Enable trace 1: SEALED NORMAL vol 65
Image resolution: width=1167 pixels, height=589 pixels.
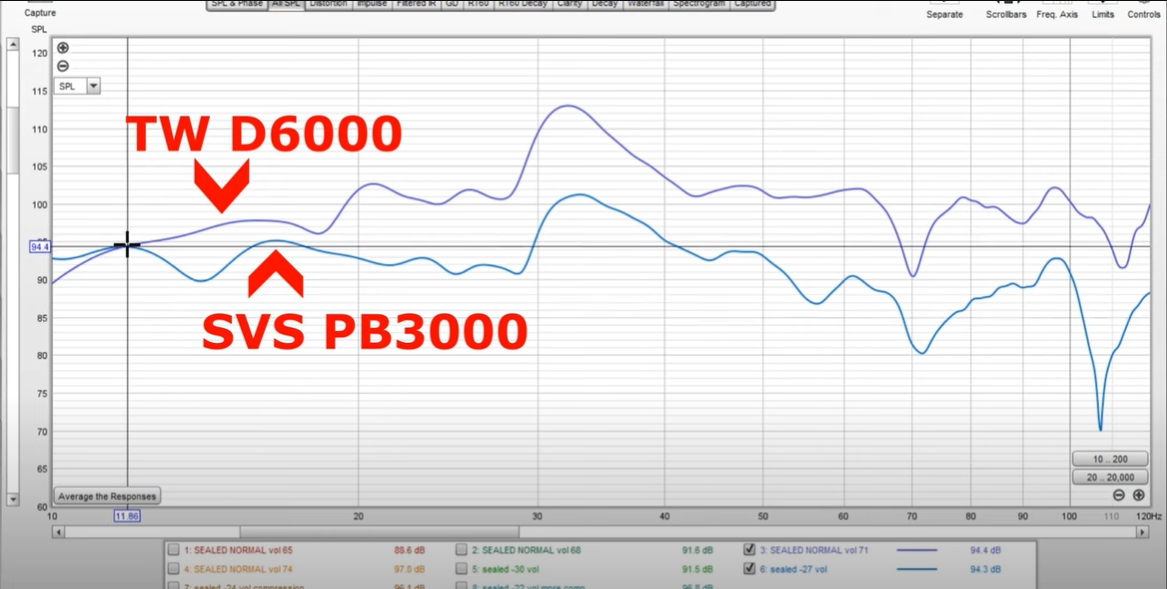[x=173, y=550]
